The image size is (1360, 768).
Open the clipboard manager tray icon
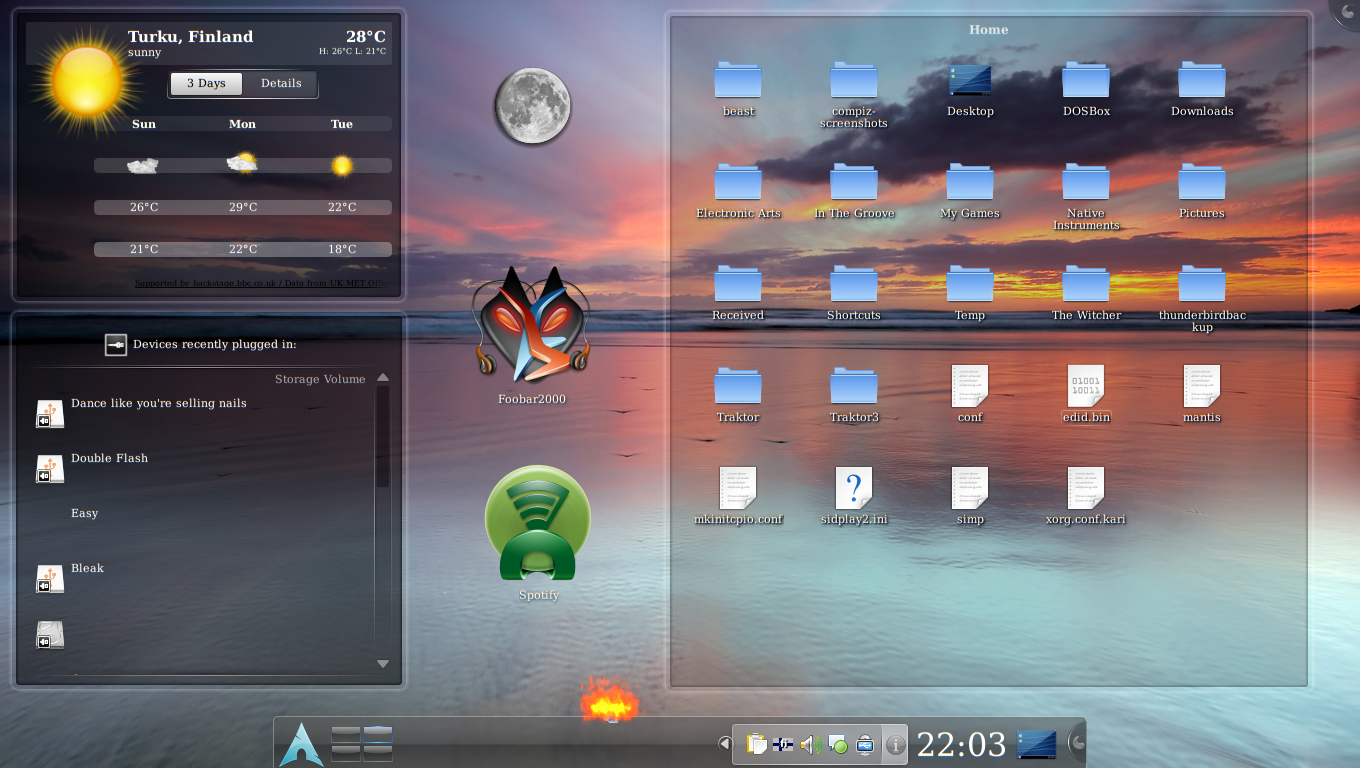757,744
